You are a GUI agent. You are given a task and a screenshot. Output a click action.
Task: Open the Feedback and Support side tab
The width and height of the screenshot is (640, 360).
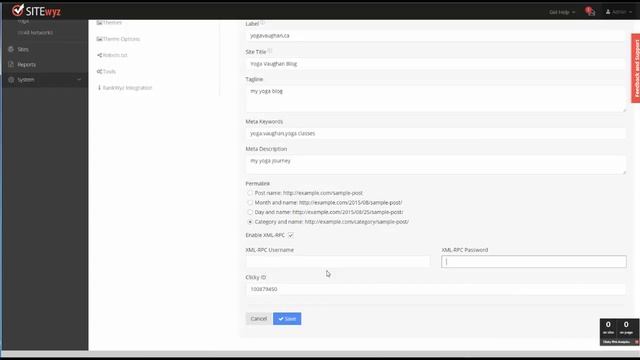pyautogui.click(x=636, y=68)
